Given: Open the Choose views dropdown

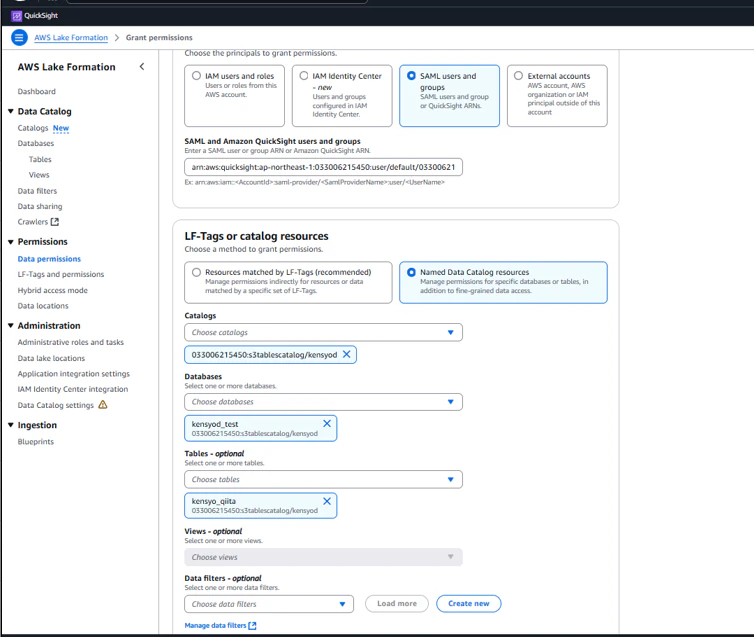Looking at the screenshot, I should coord(323,557).
